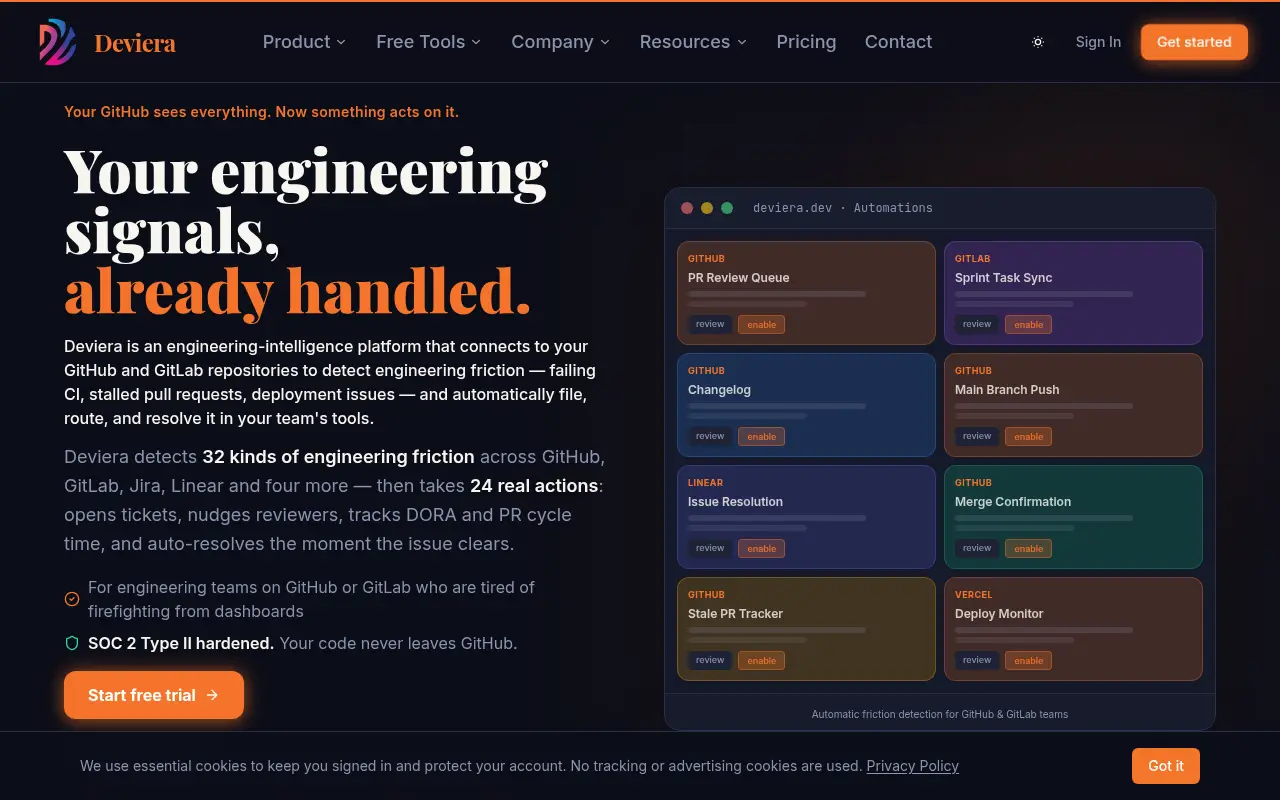
Task: Select the Main Branch Push card title
Action: tap(1007, 390)
